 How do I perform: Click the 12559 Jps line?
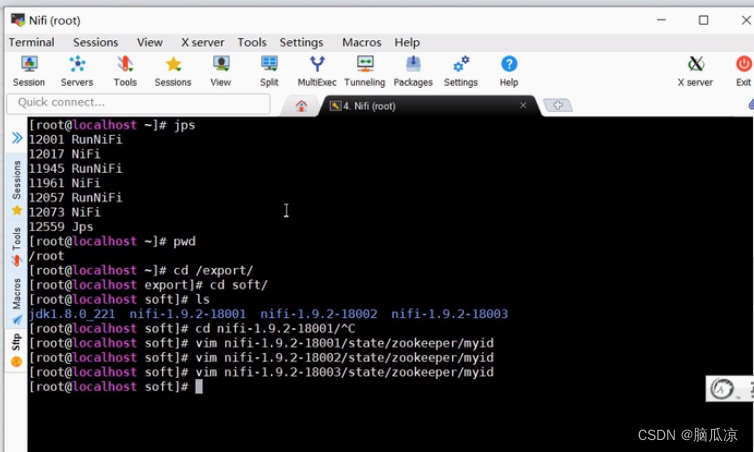coord(61,226)
